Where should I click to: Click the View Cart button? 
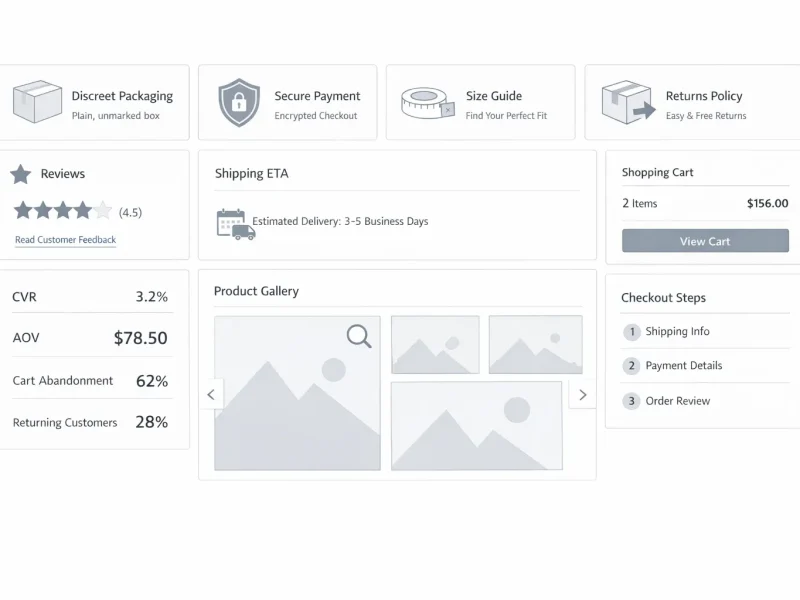[x=705, y=241]
